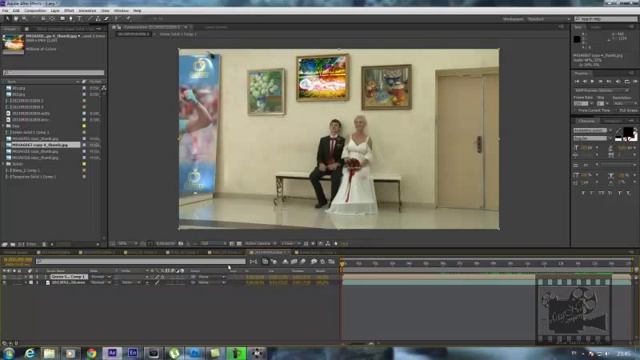Select the Zoom magnifier tool
This screenshot has height=360, width=640.
(x=24, y=19)
